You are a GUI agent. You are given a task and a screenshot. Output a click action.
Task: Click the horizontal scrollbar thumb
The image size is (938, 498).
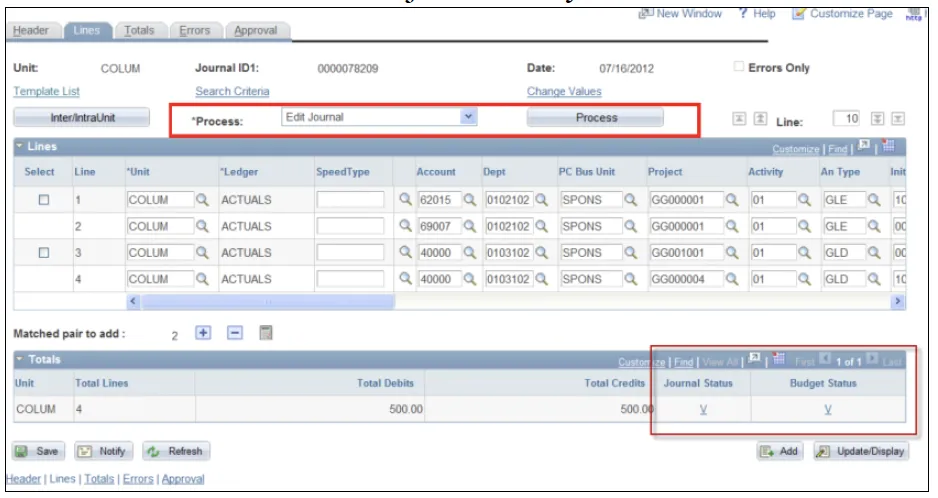[268, 302]
